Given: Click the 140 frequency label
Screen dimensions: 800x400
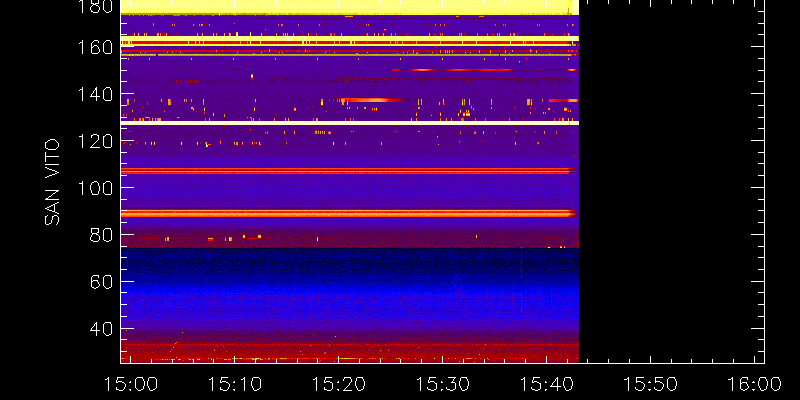Looking at the screenshot, I should [x=94, y=95].
